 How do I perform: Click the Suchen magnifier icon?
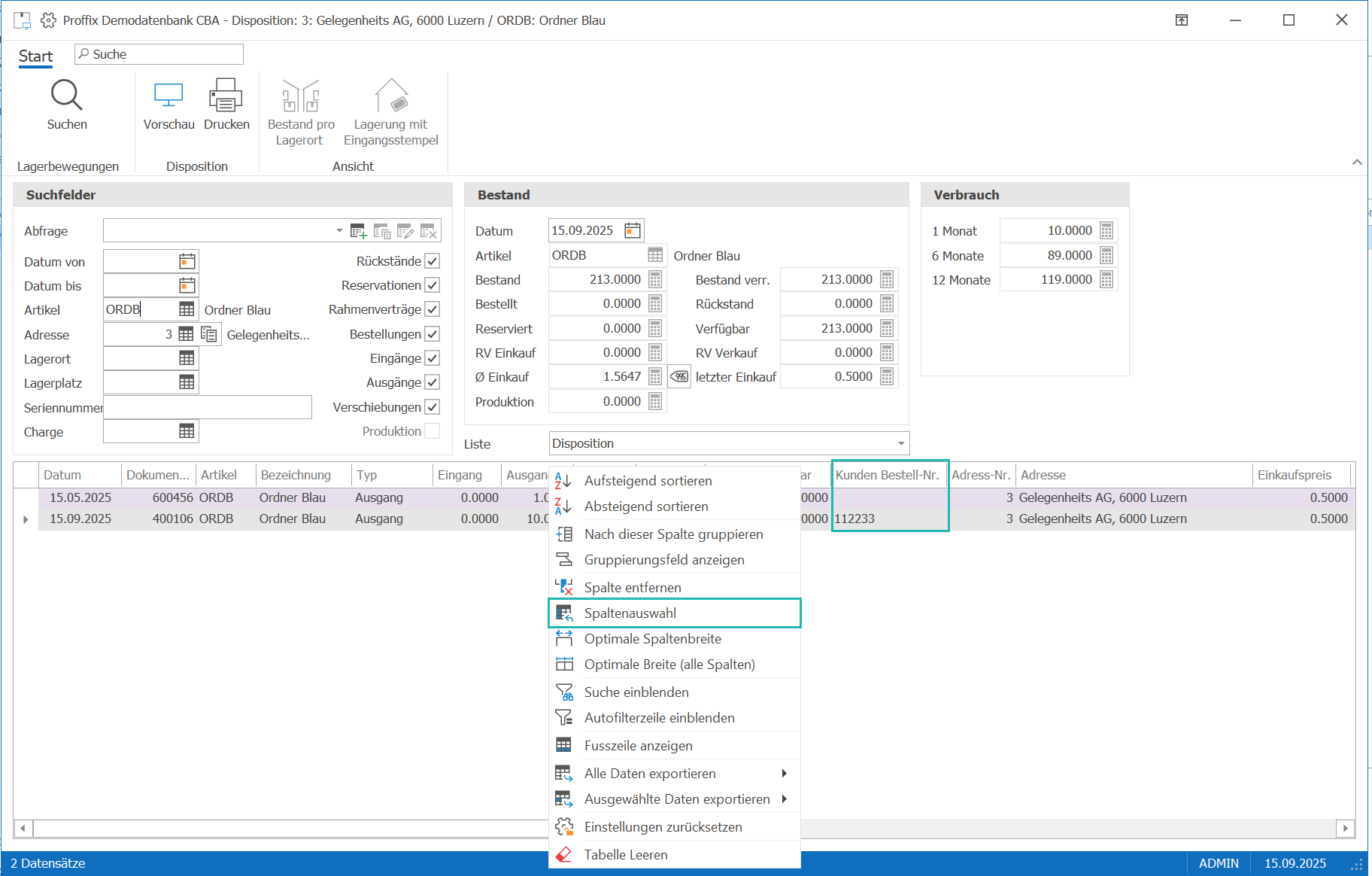66,96
